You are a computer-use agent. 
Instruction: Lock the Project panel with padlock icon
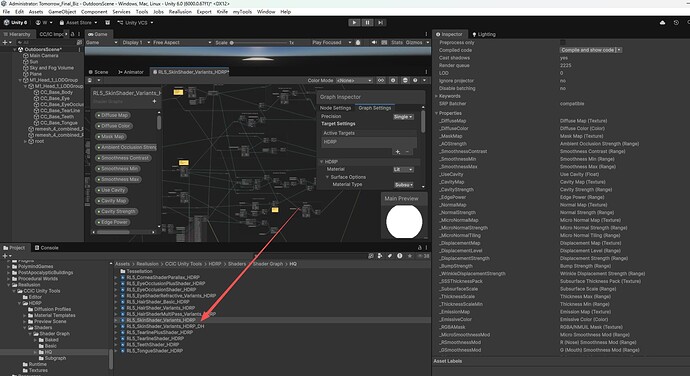coord(419,248)
